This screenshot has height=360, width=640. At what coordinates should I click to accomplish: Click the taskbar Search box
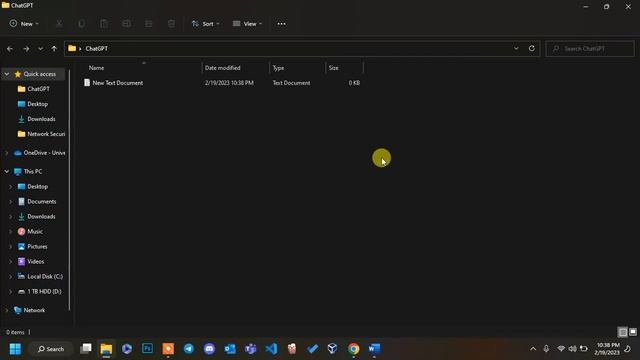[x=51, y=349]
